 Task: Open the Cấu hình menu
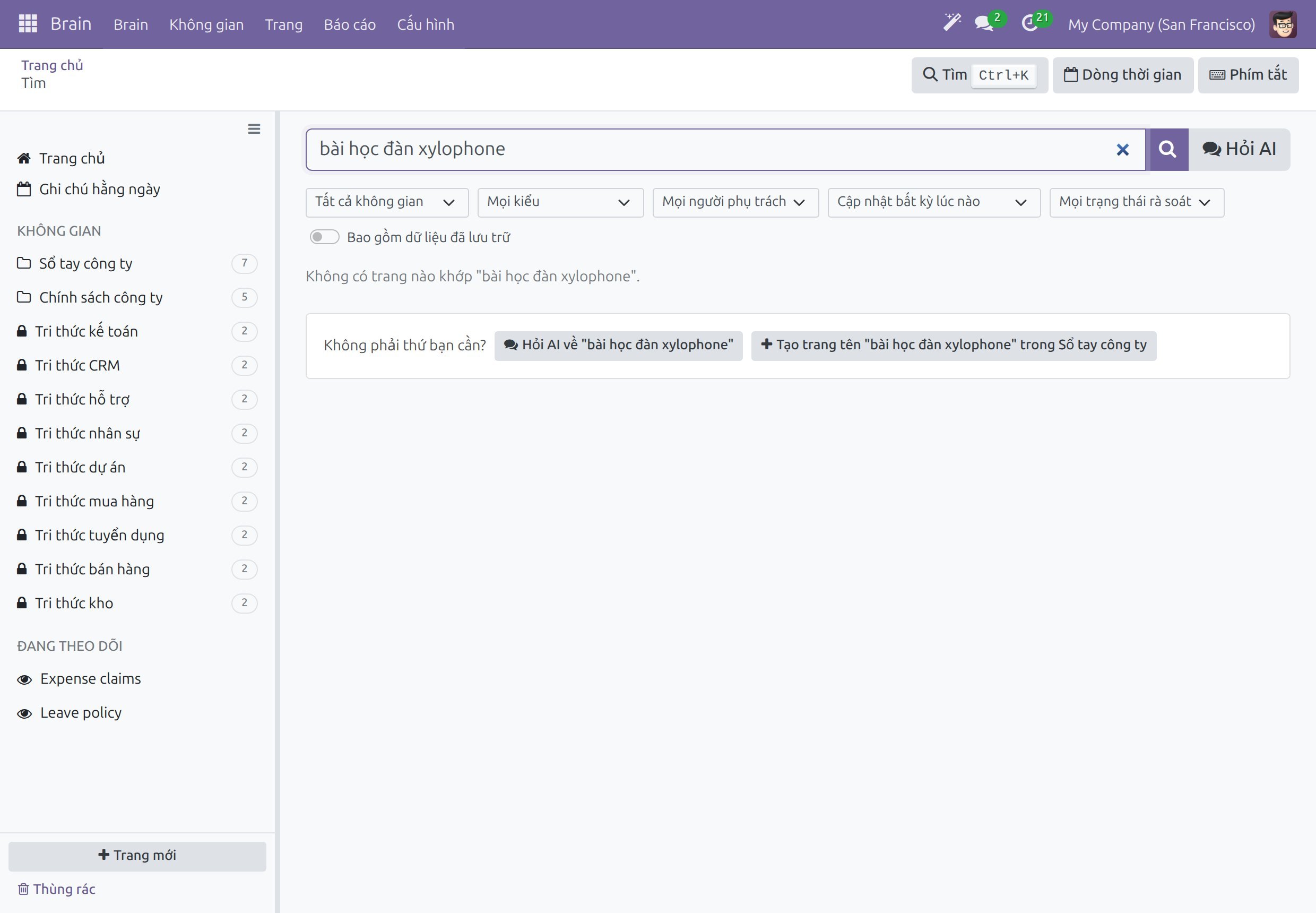coord(426,24)
